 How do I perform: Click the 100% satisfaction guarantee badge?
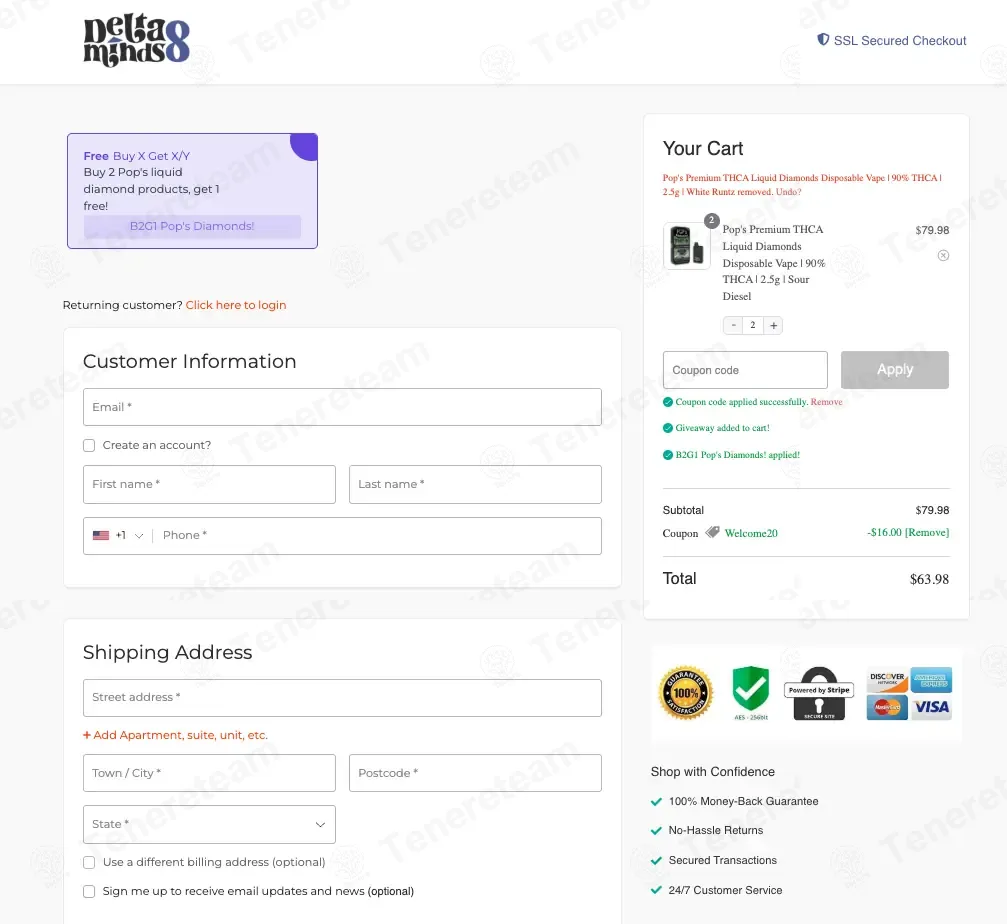686,693
